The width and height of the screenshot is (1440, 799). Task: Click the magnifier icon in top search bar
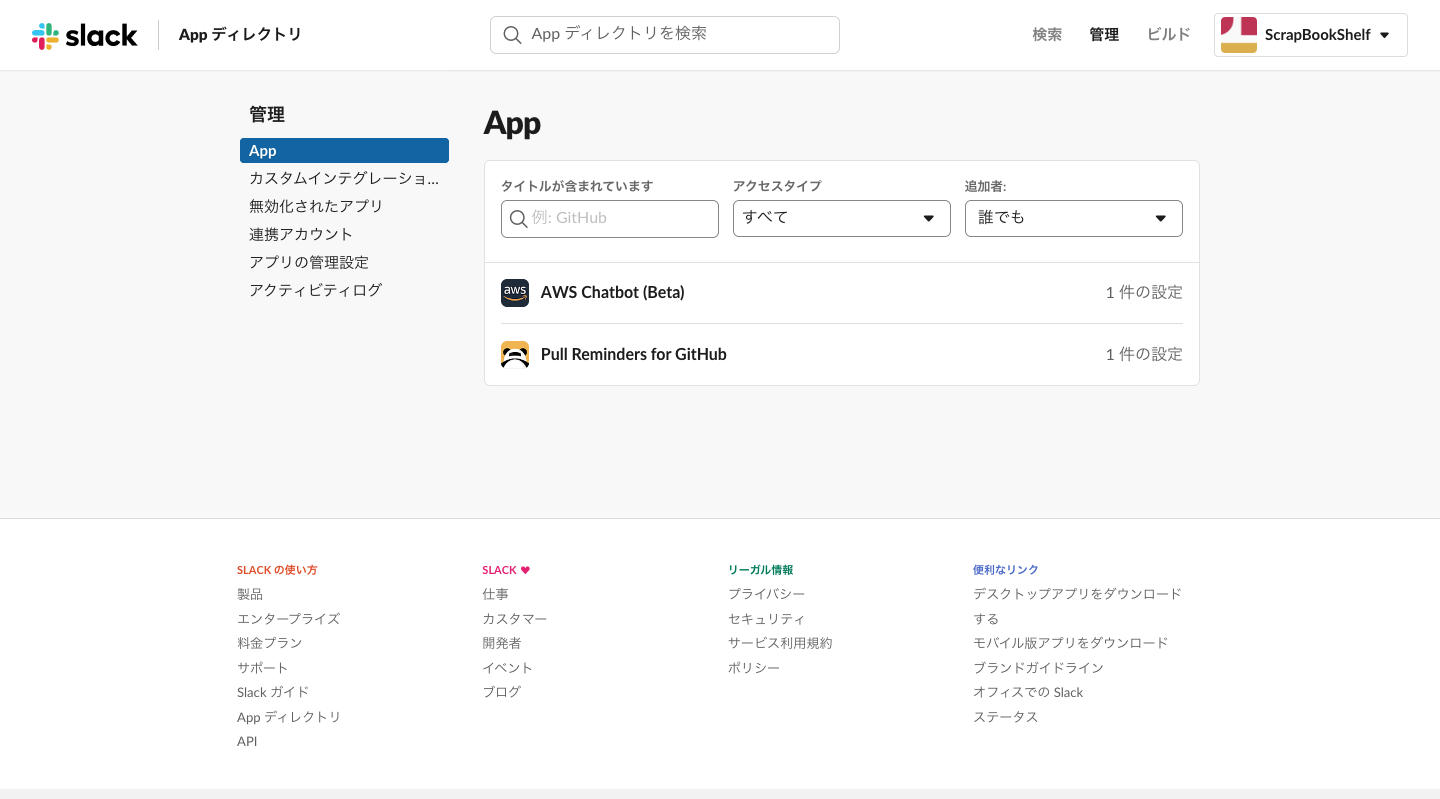pyautogui.click(x=512, y=35)
